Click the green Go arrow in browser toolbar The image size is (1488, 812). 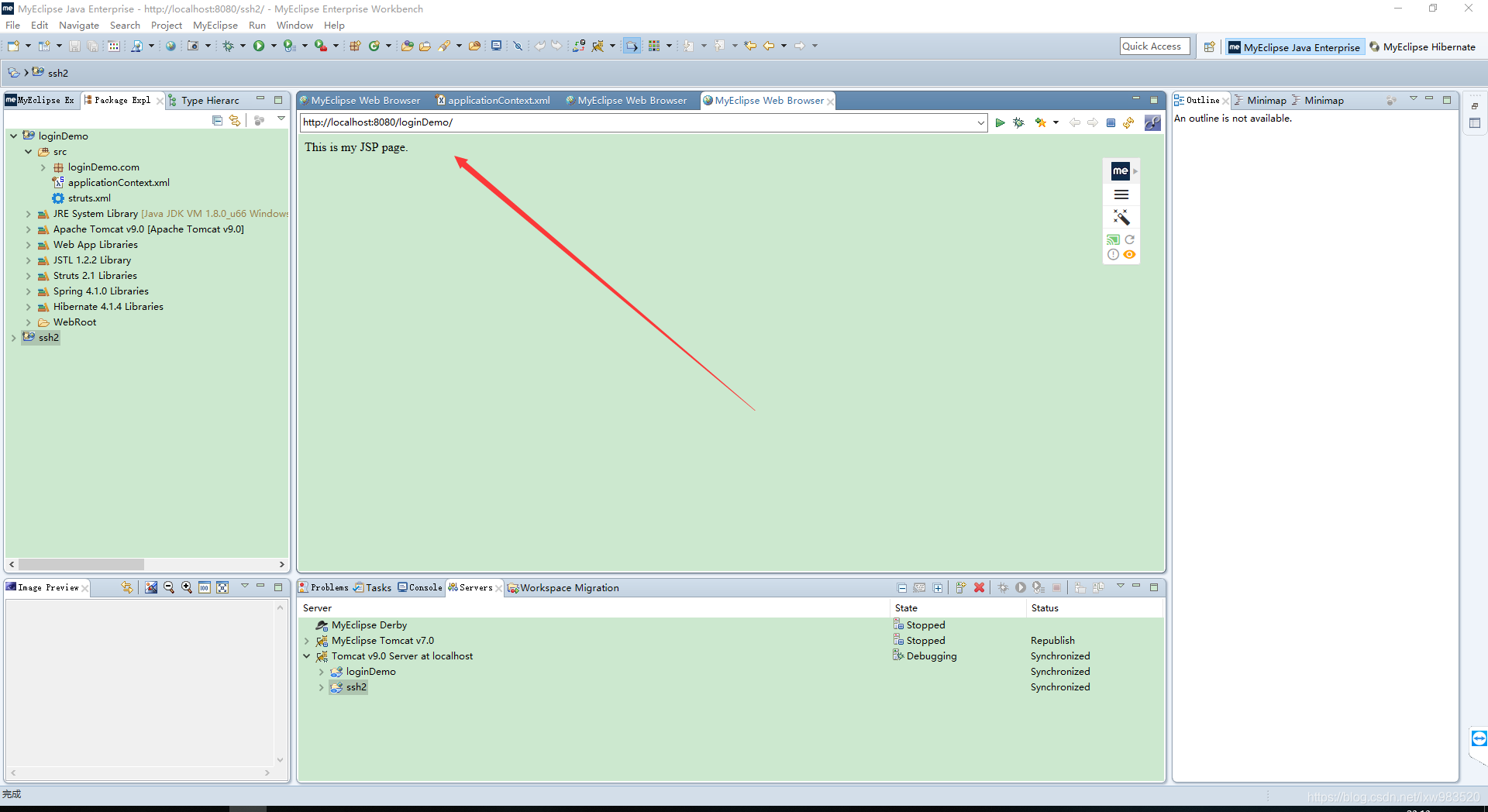click(1000, 122)
